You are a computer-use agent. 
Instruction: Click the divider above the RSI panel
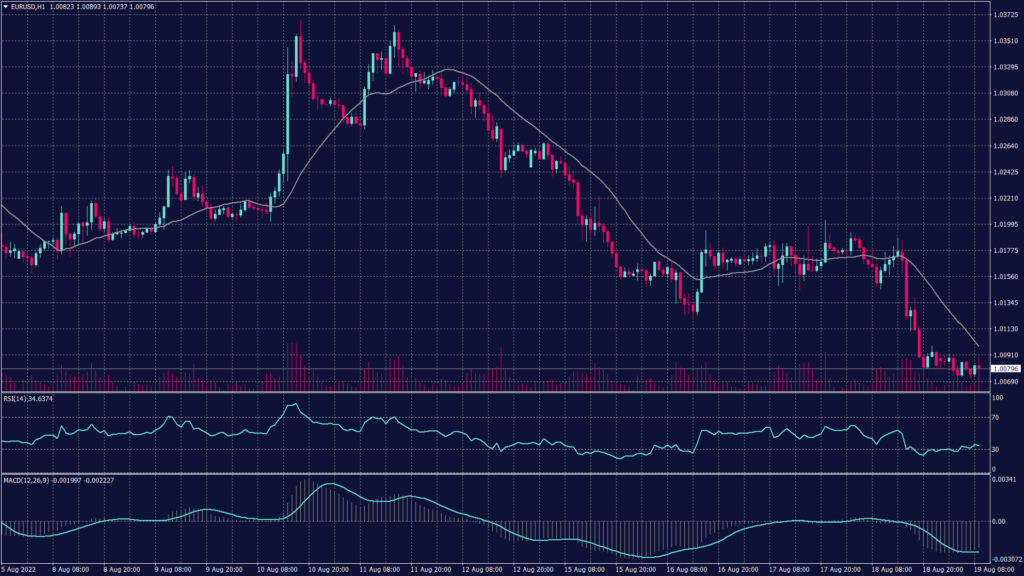[x=500, y=392]
